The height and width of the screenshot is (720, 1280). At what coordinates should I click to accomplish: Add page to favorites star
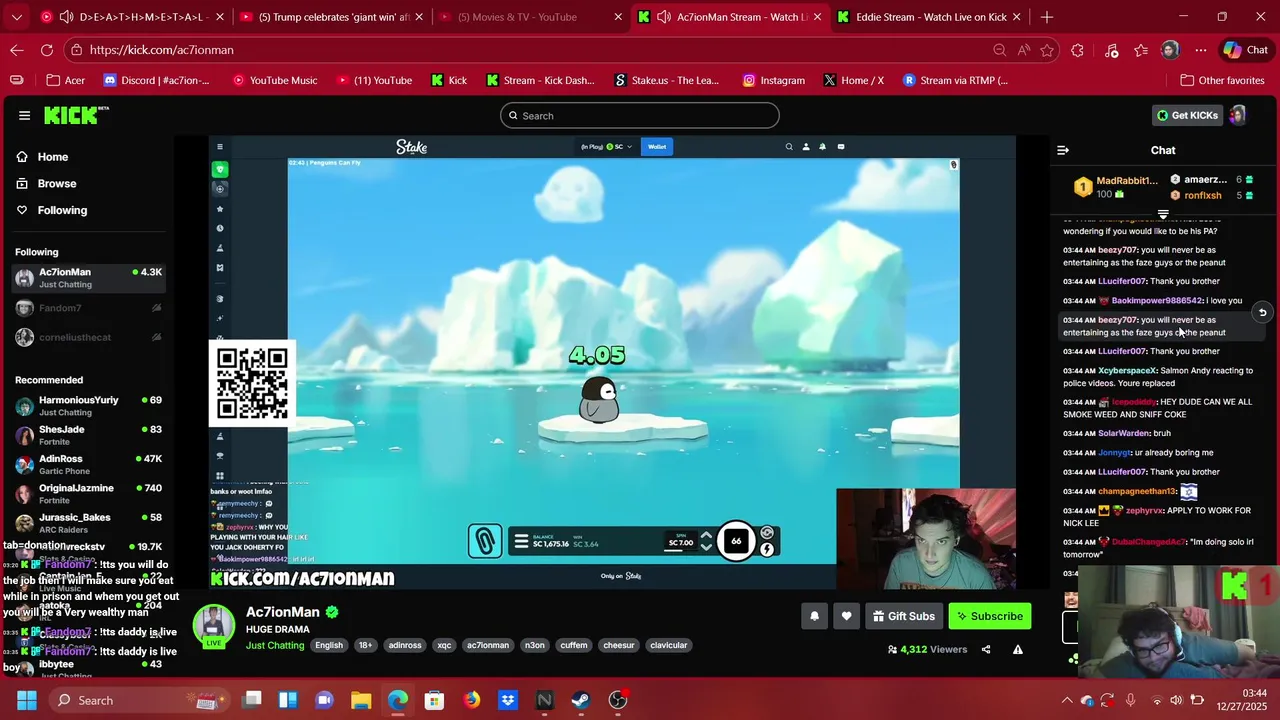[1047, 50]
